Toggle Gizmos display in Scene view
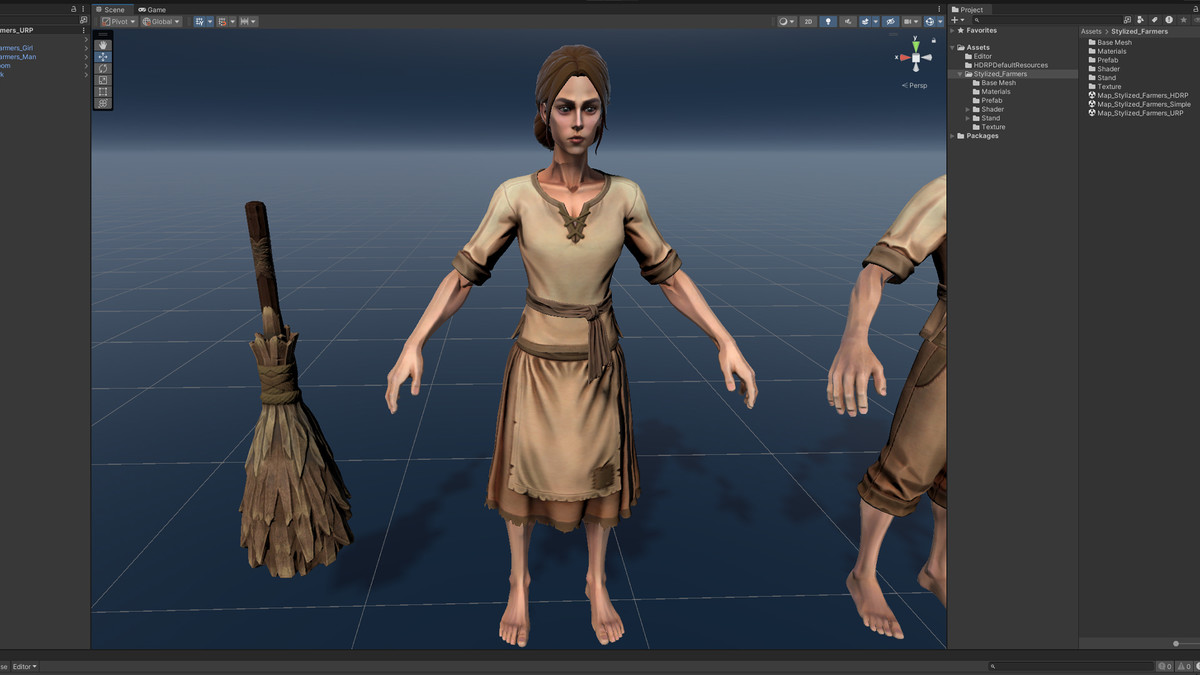Image resolution: width=1200 pixels, height=675 pixels. point(930,21)
